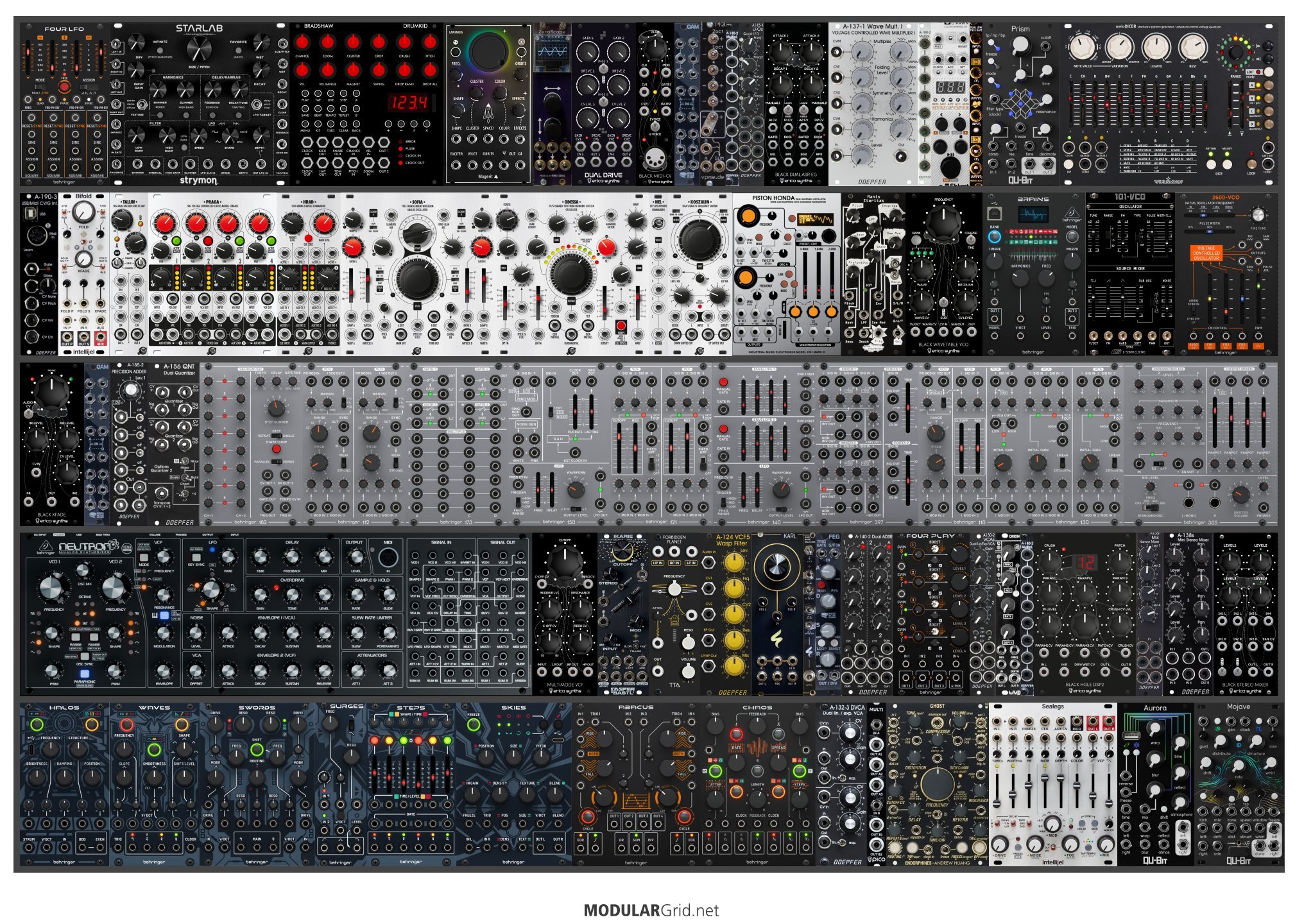1304x924 pixels.
Task: Open the A-185-2 Precision Adder module
Action: click(129, 444)
